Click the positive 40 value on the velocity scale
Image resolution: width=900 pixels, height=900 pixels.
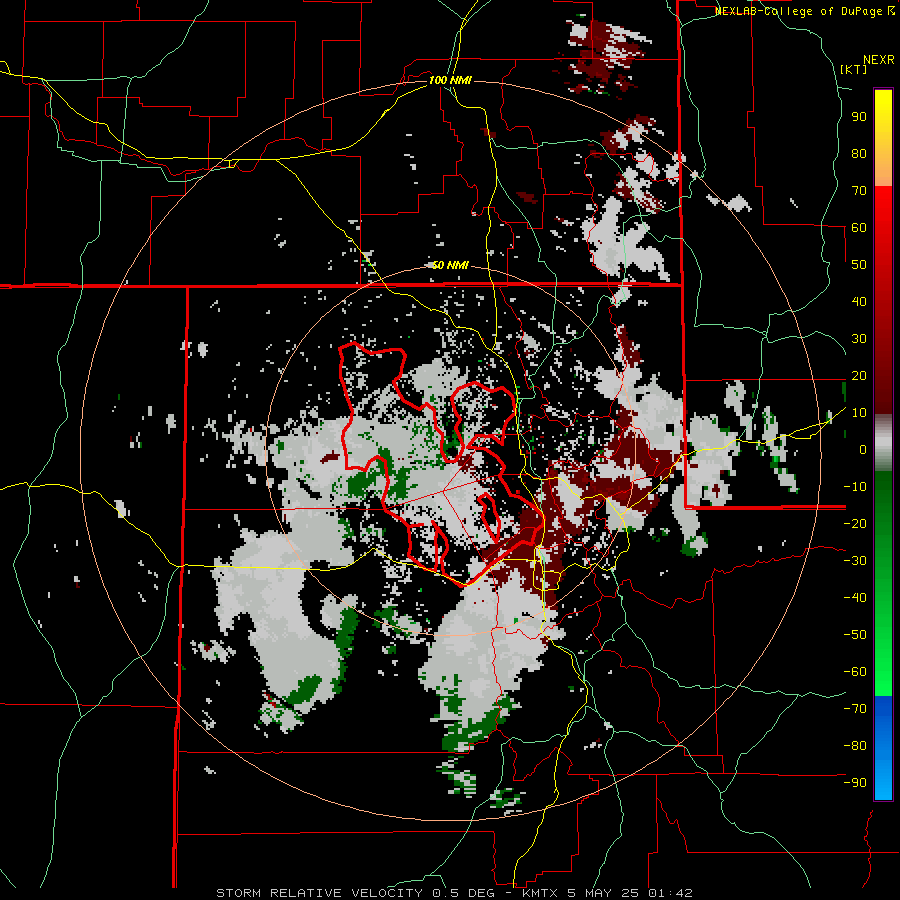pyautogui.click(x=859, y=301)
